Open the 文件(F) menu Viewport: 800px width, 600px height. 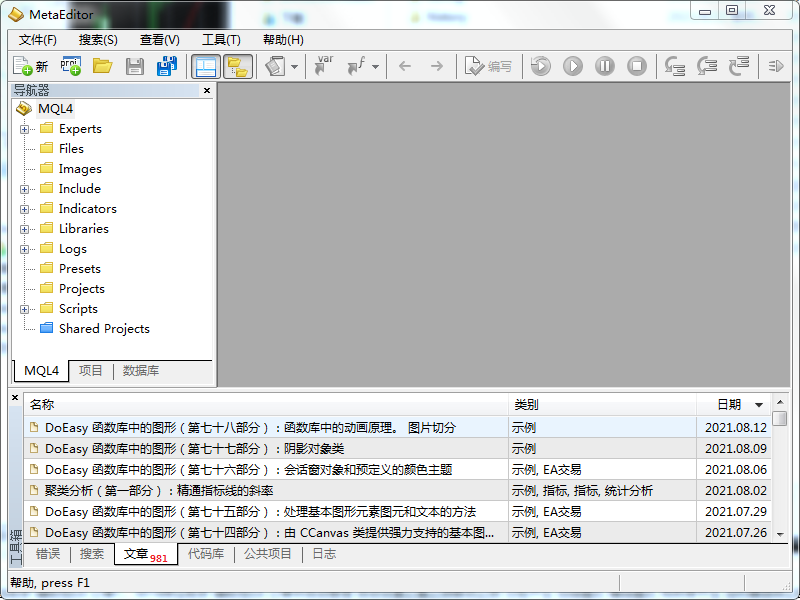tap(37, 40)
